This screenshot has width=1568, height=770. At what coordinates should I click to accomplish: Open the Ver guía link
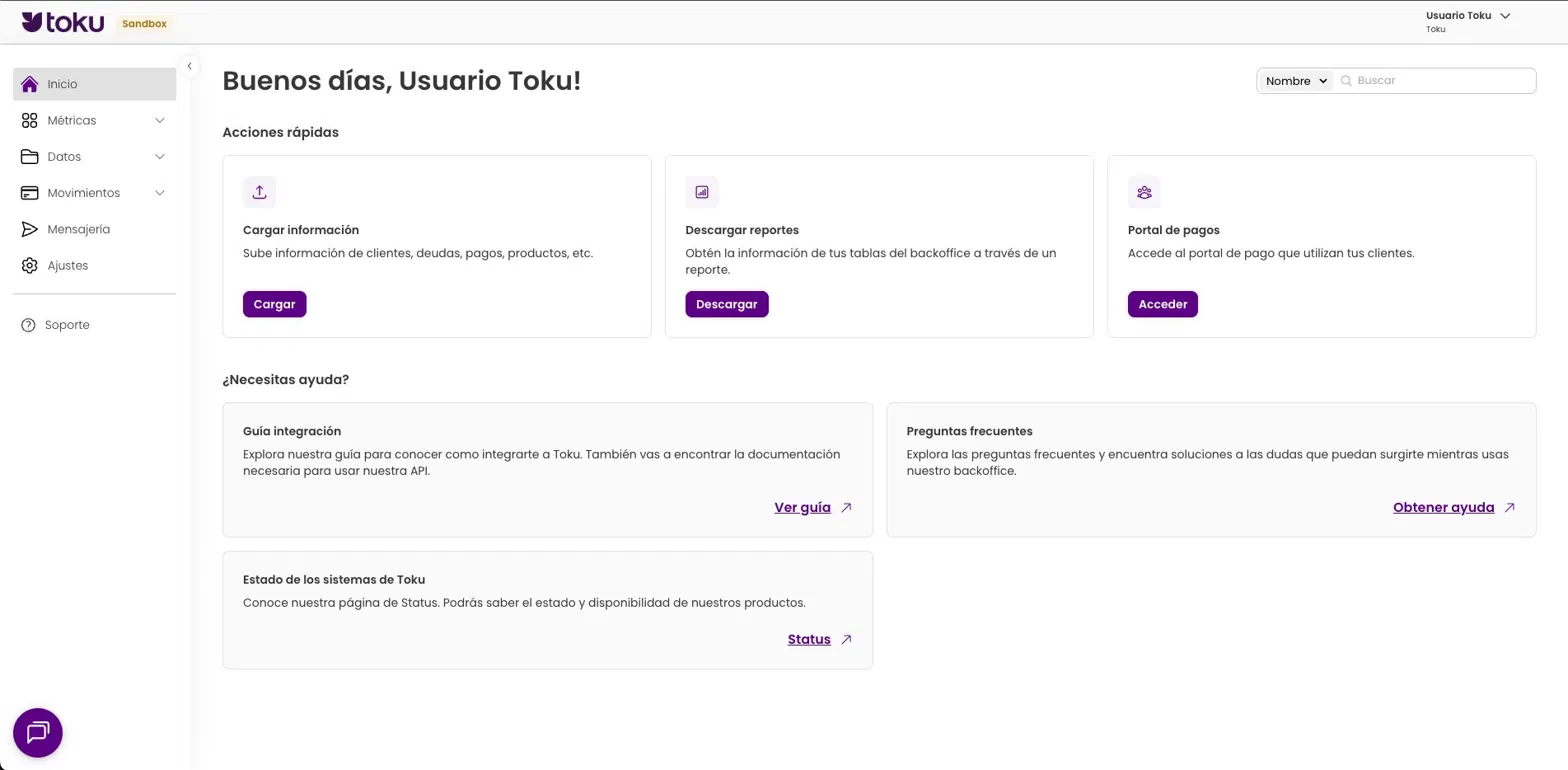(x=802, y=508)
